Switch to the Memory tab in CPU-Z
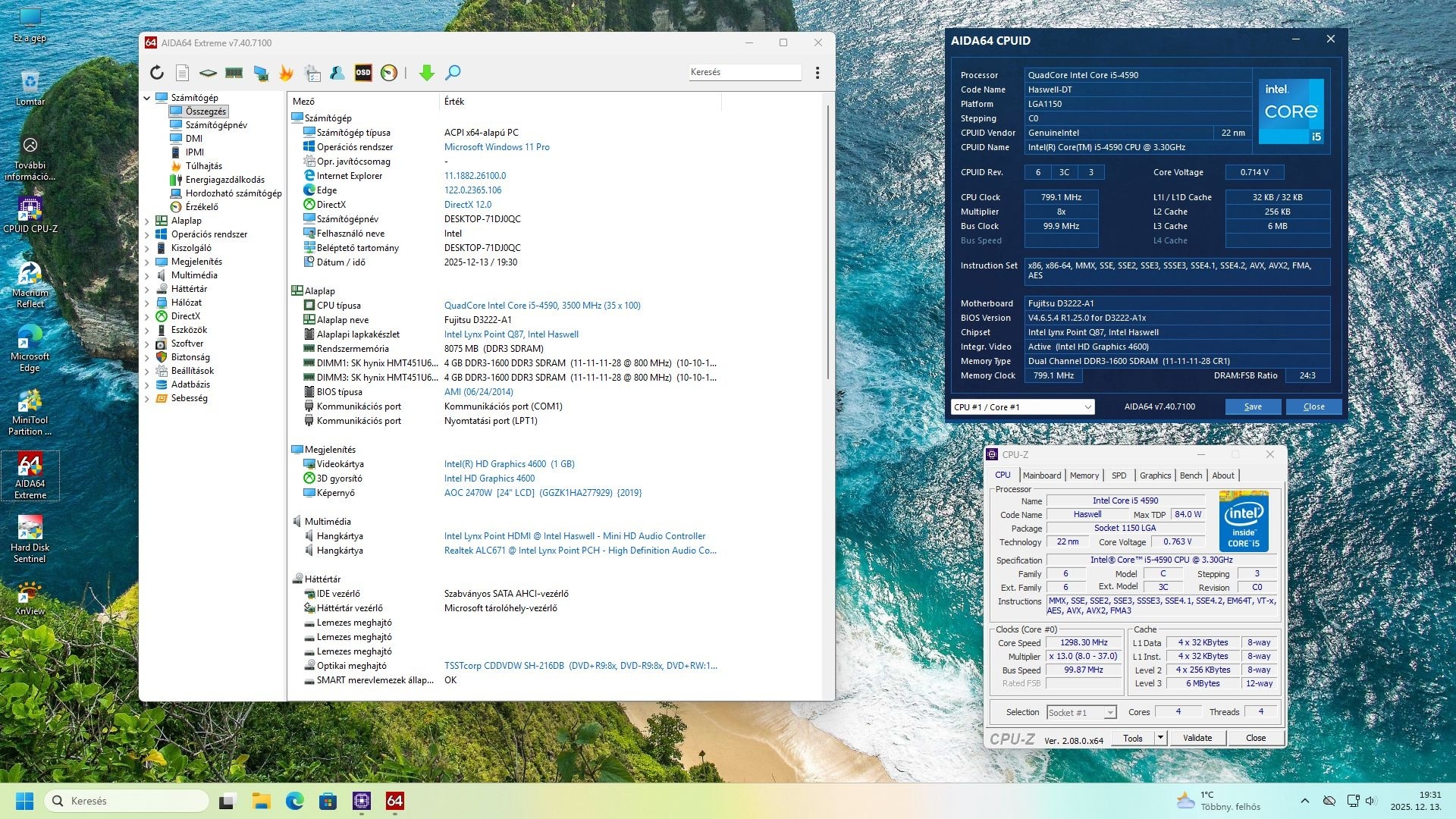 [x=1084, y=475]
